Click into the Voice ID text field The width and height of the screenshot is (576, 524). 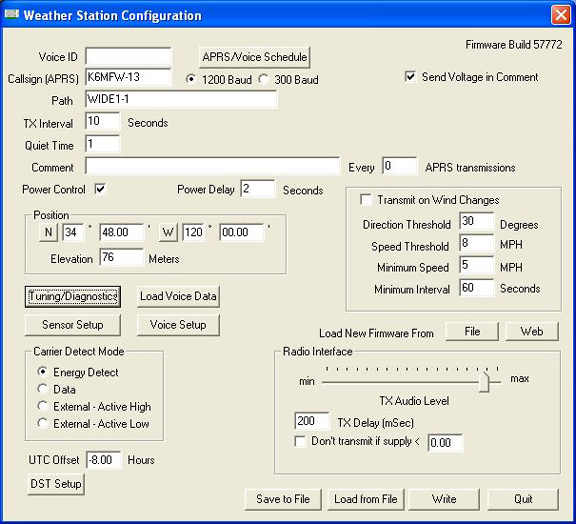[x=128, y=57]
